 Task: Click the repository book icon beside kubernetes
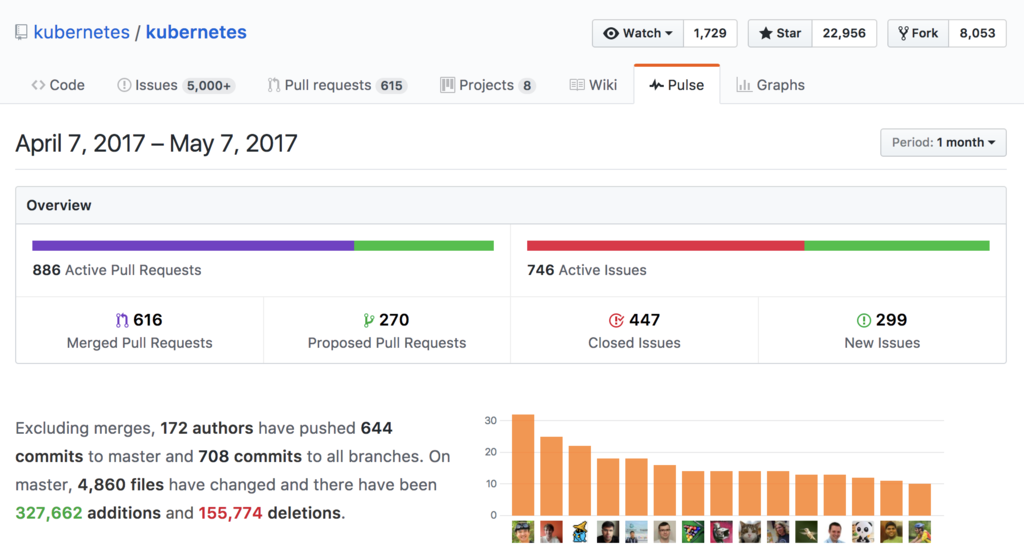[22, 32]
